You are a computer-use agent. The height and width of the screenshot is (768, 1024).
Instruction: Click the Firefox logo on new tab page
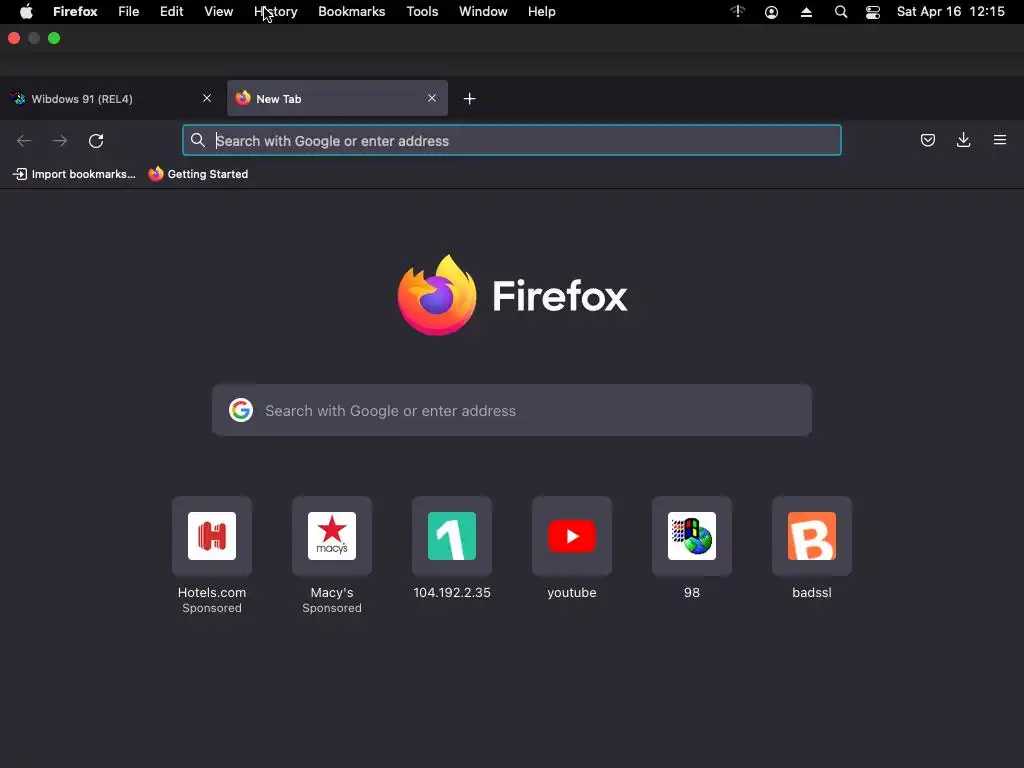(437, 295)
